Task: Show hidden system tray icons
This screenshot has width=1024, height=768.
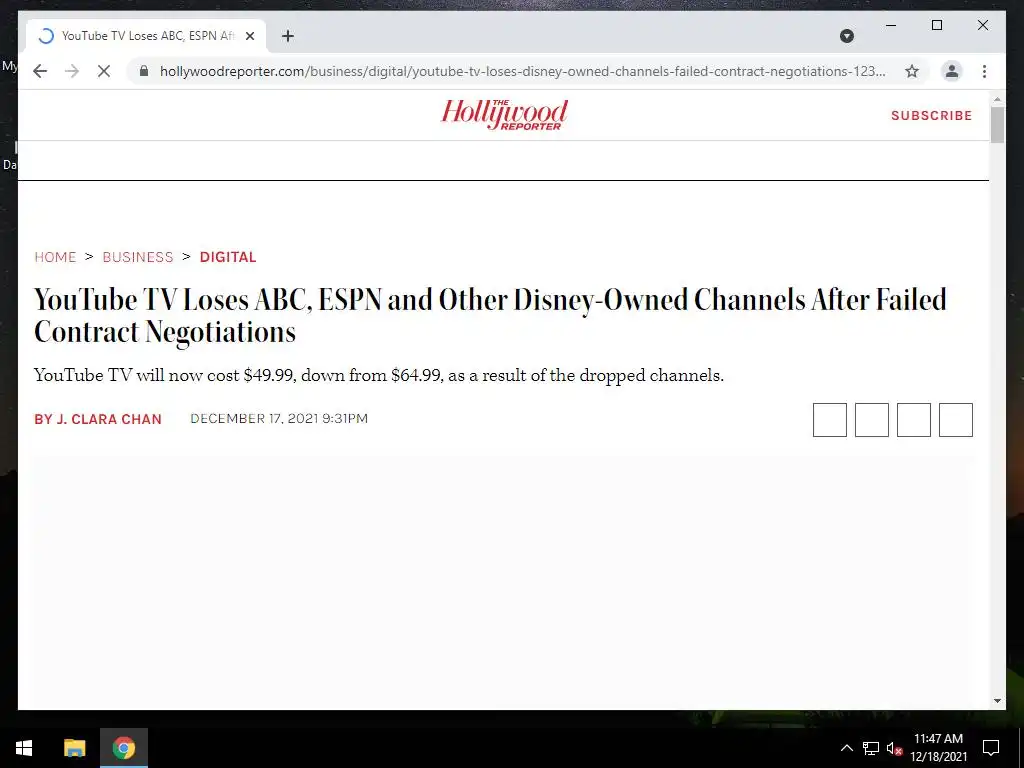Action: click(846, 748)
